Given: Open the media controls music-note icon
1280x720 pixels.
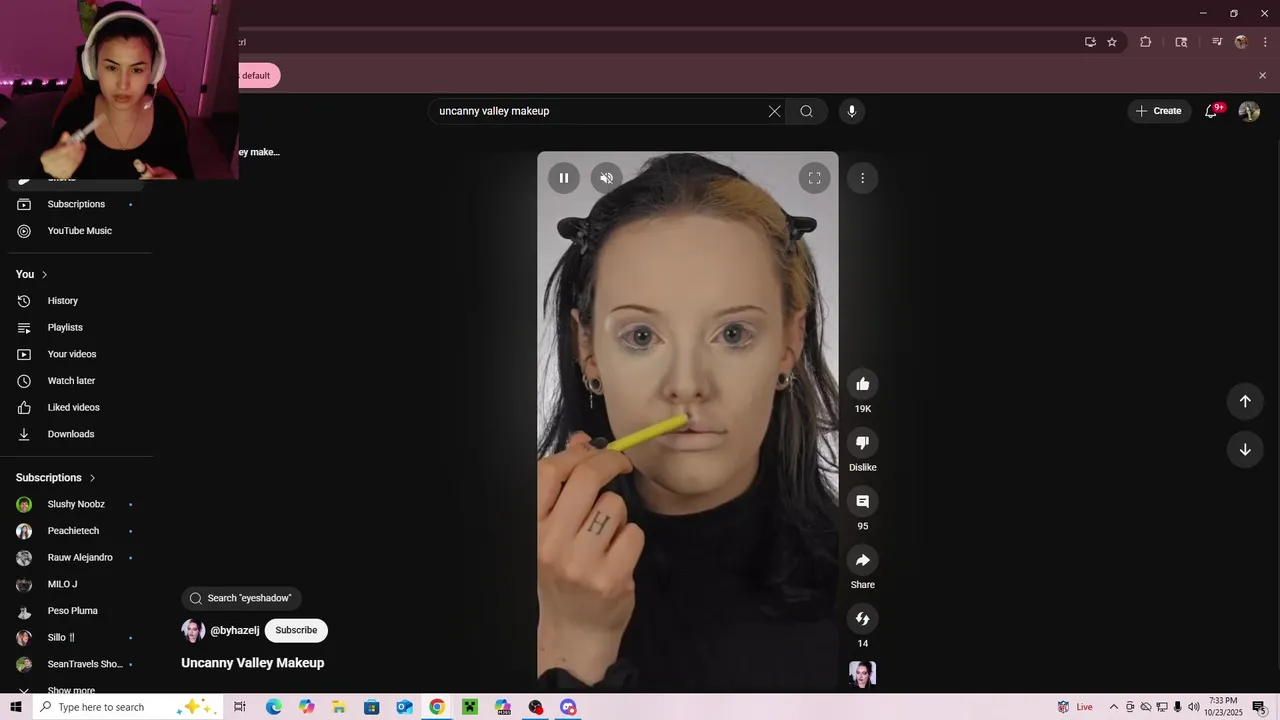Looking at the screenshot, I should tap(1217, 42).
